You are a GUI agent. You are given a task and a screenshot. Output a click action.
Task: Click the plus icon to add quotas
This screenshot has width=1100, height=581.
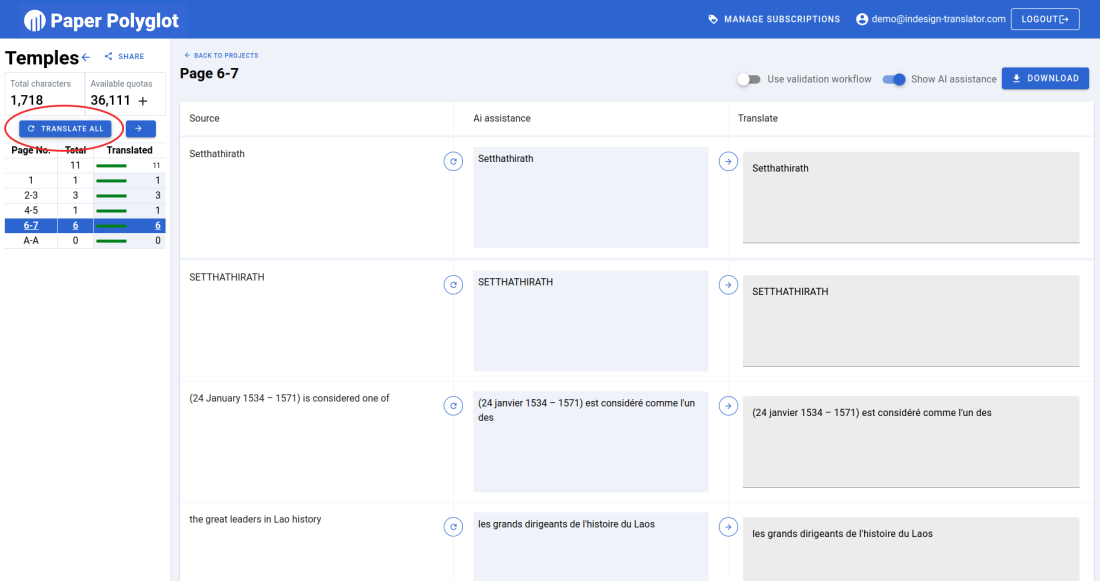[x=143, y=101]
